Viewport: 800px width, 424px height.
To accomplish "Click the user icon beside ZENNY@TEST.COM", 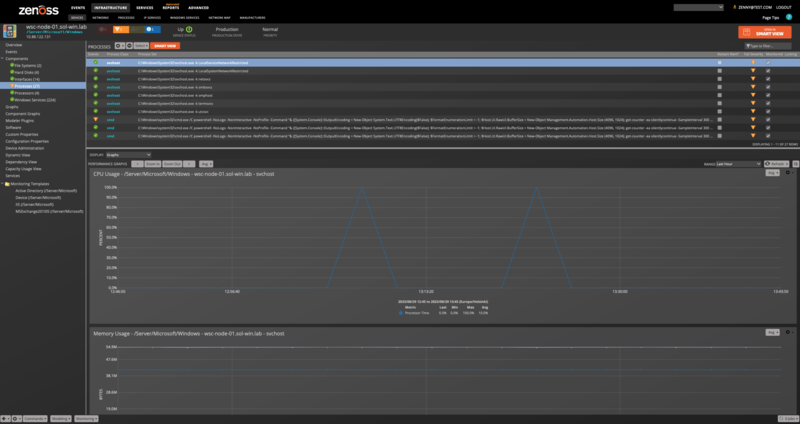I will 735,8.
